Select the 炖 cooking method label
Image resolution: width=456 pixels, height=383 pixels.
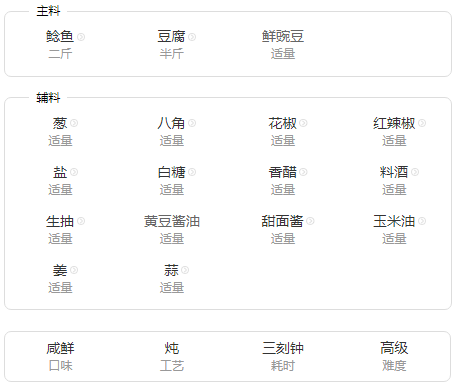point(172,348)
